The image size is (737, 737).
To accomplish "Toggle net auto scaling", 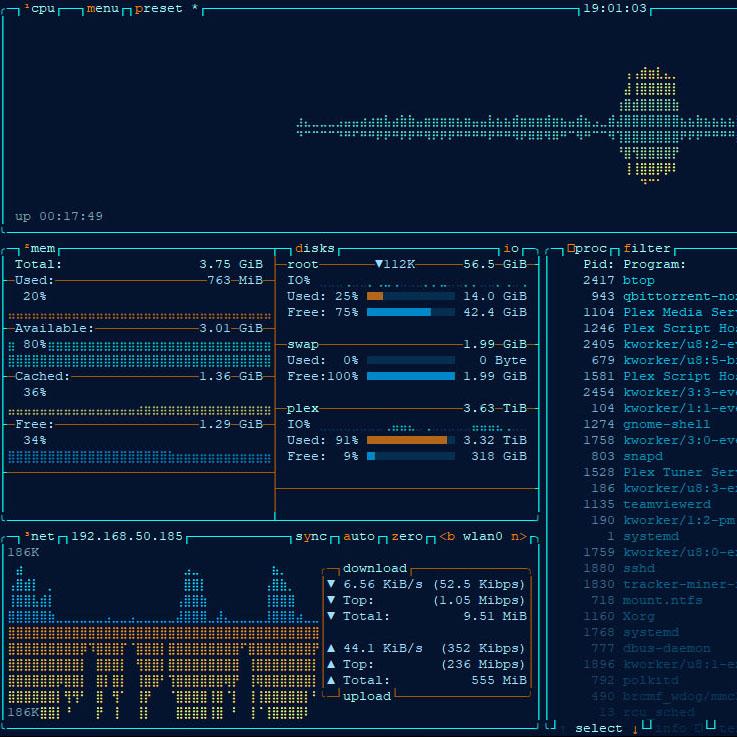I will (359, 536).
